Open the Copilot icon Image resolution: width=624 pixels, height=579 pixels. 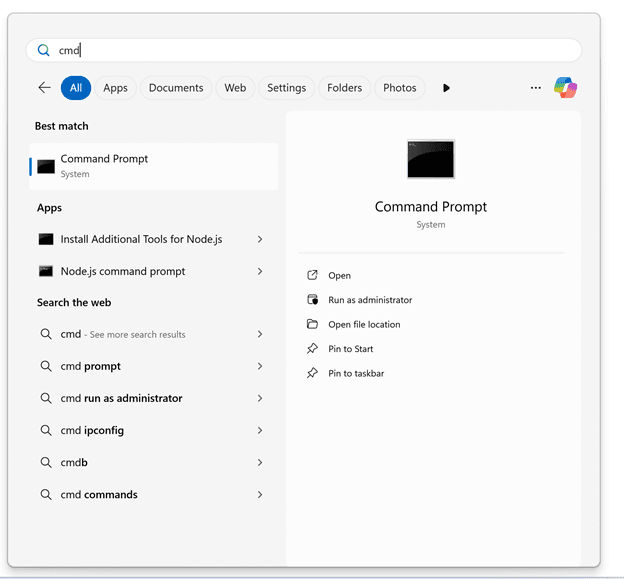[x=566, y=88]
